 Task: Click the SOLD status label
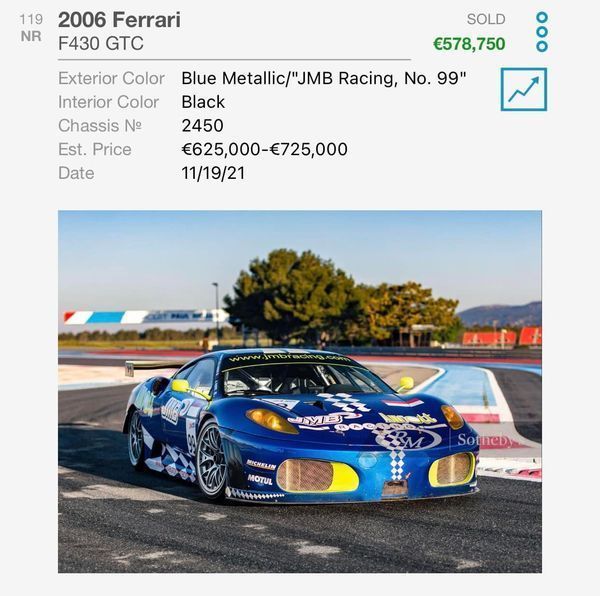(x=486, y=19)
